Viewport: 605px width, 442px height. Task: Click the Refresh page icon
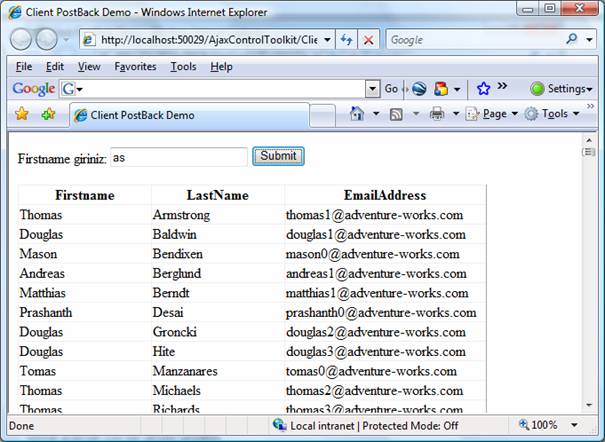[x=346, y=40]
